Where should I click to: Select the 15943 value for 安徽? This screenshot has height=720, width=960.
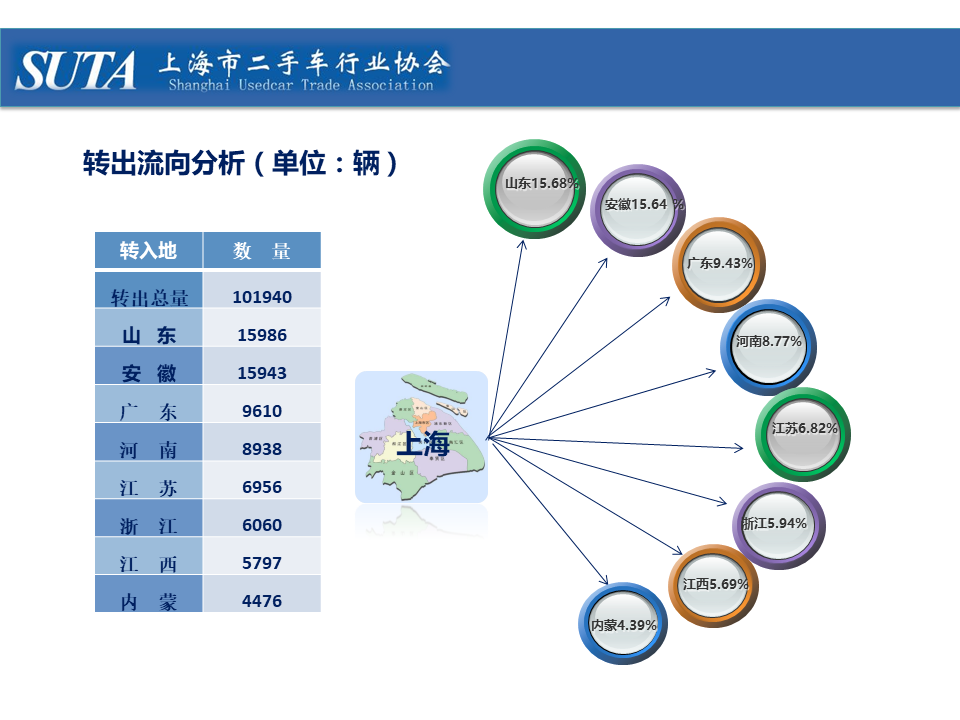(x=262, y=373)
